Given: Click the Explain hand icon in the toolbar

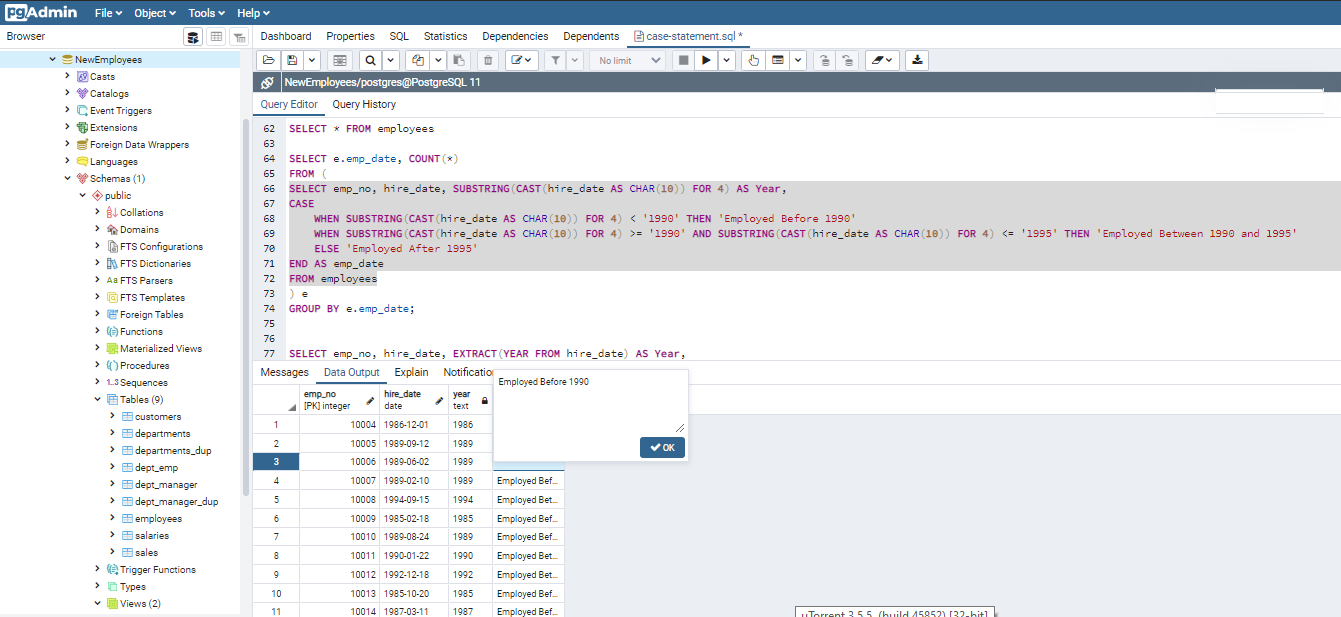Looking at the screenshot, I should 753,60.
